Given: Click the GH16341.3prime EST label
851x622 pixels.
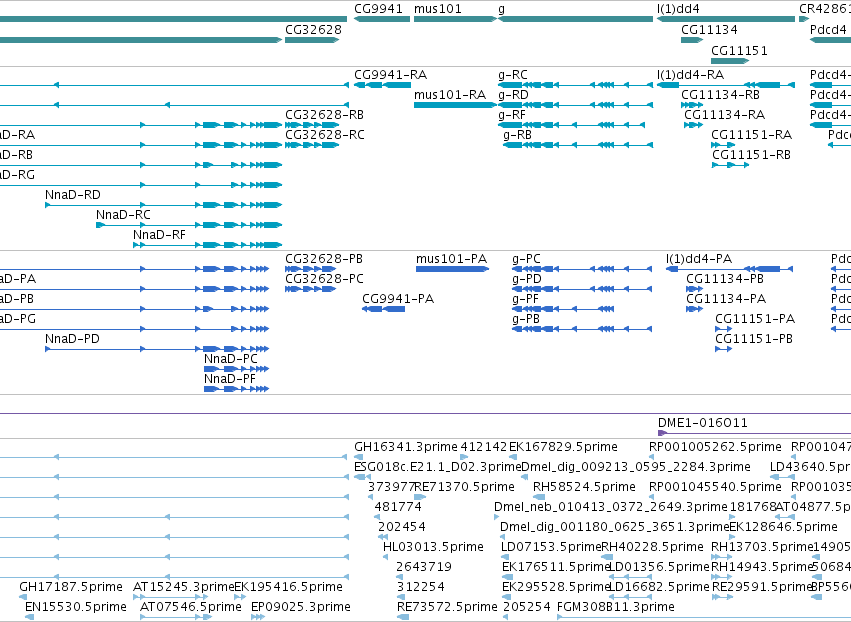Looking at the screenshot, I should [405, 447].
